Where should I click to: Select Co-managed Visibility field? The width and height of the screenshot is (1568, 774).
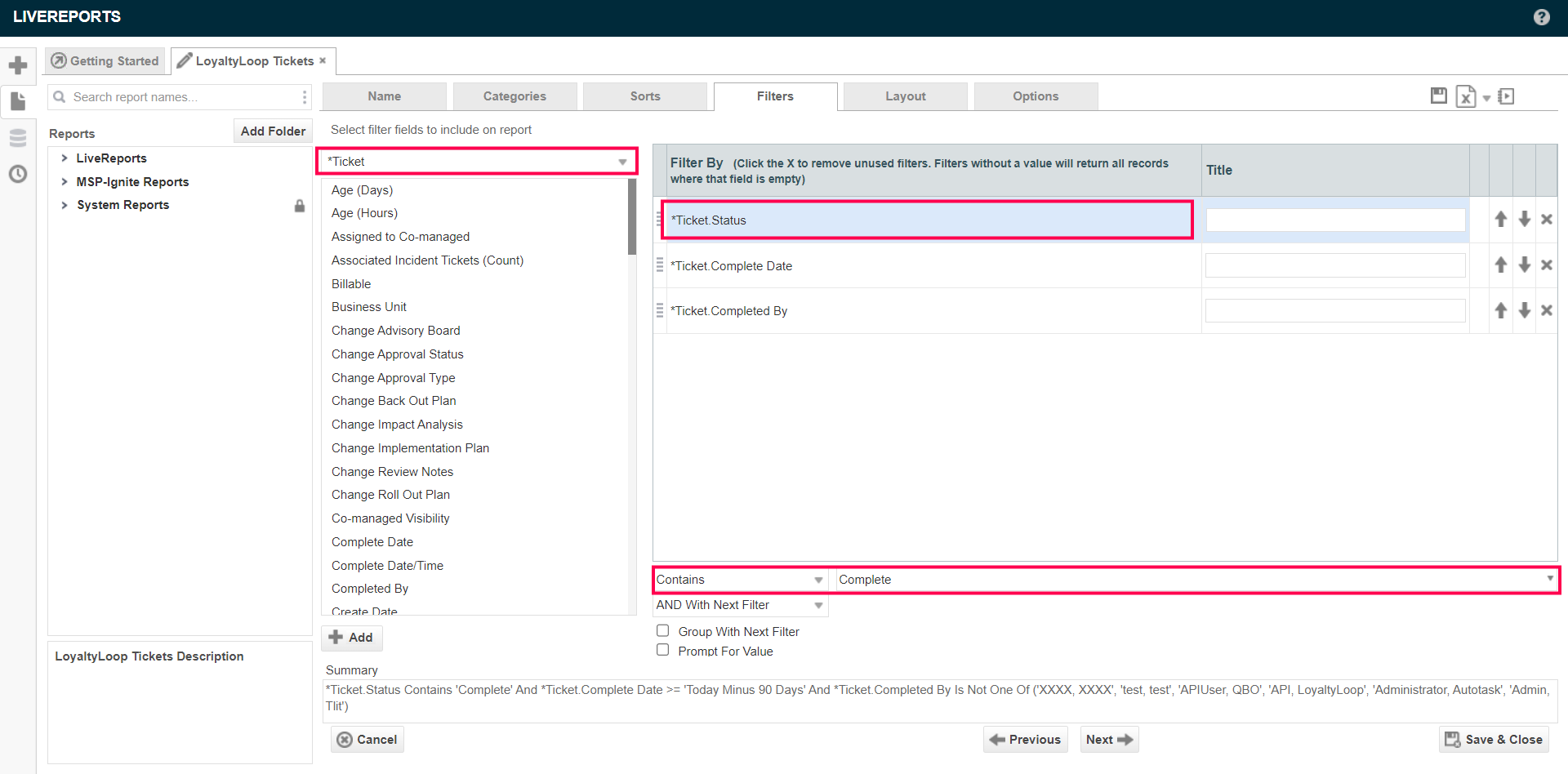coord(390,518)
